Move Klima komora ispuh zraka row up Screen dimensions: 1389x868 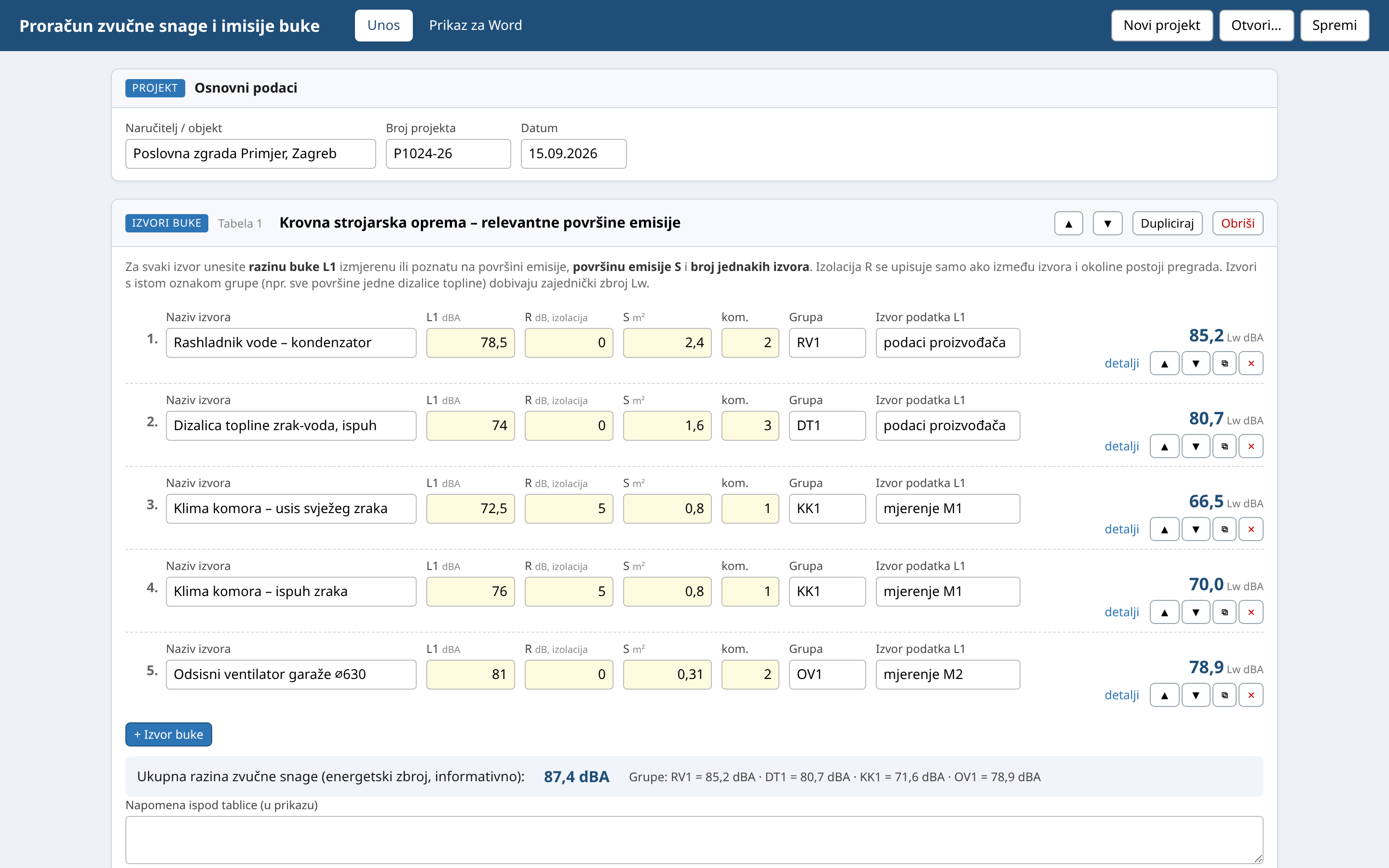(1164, 612)
